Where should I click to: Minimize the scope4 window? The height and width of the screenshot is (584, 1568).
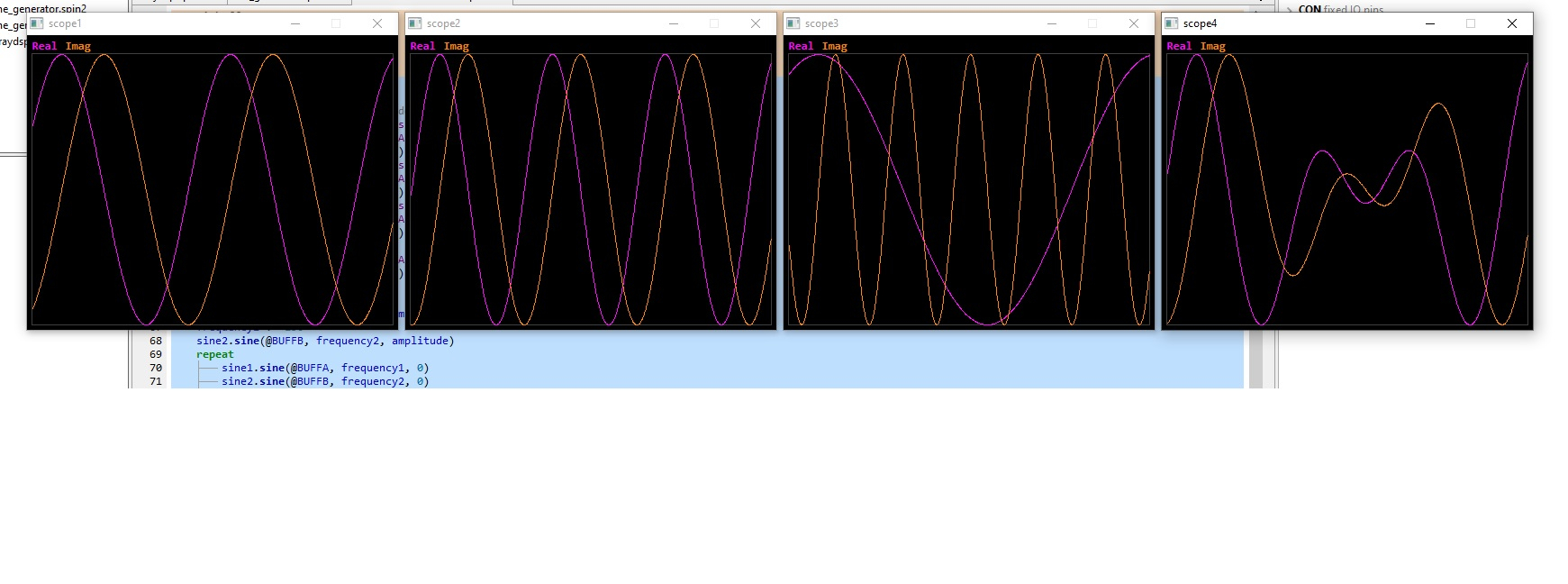coord(1429,23)
